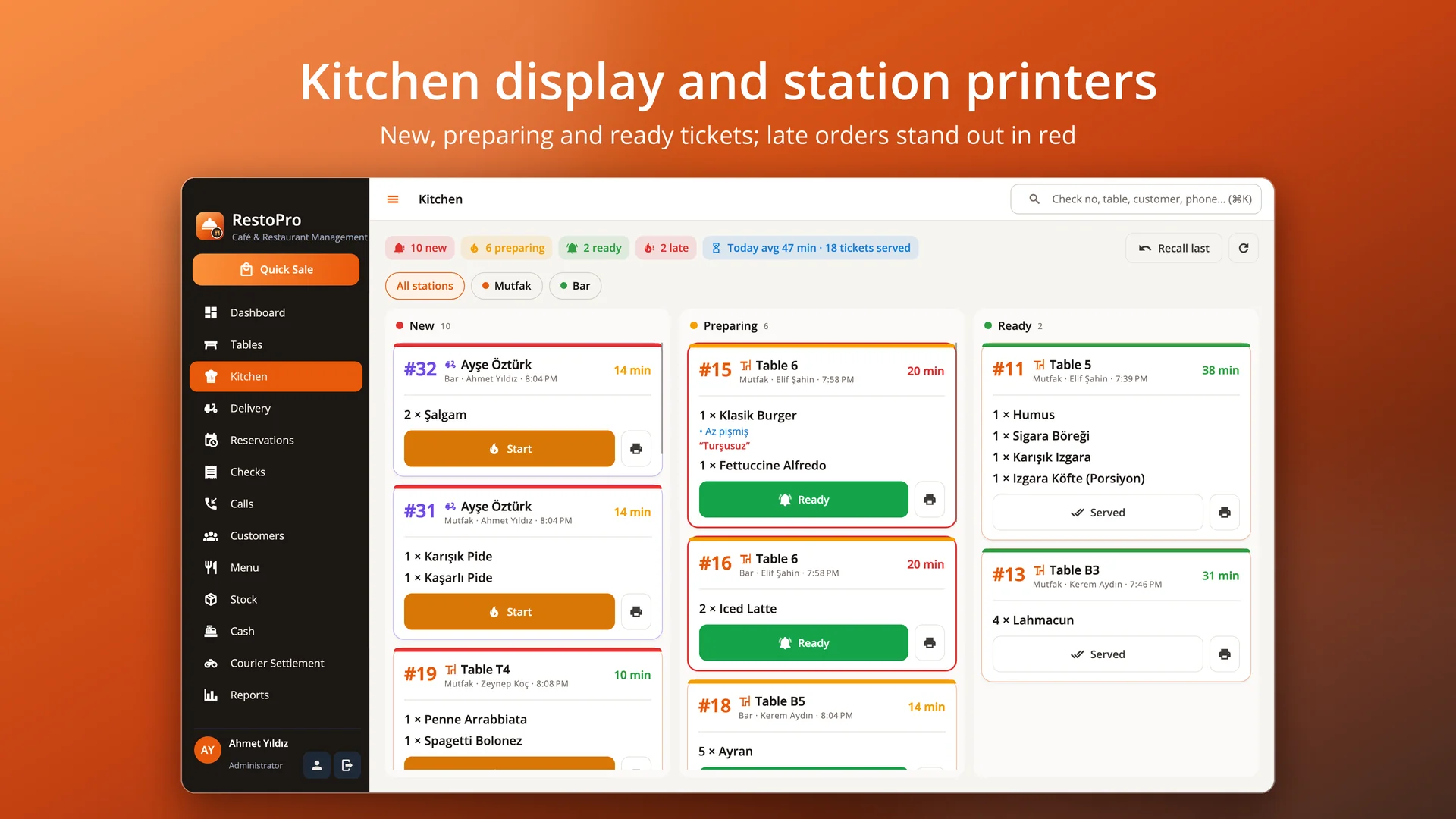This screenshot has width=1456, height=819.
Task: Mark ticket #11 Table 5 as Served
Action: [x=1098, y=513]
